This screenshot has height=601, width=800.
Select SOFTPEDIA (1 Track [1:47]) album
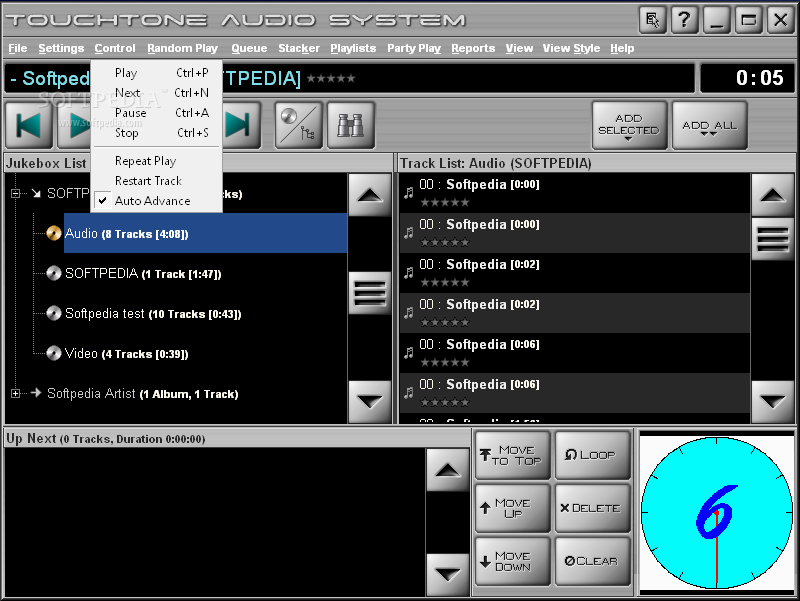[143, 273]
